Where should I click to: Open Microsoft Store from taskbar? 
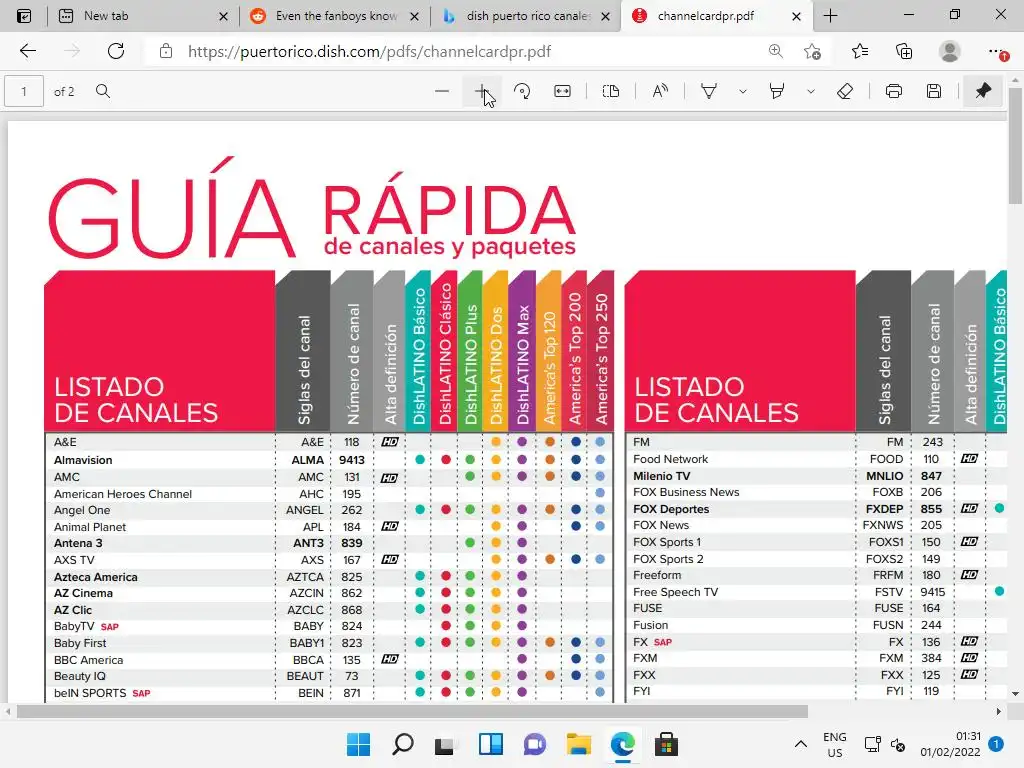tap(666, 744)
